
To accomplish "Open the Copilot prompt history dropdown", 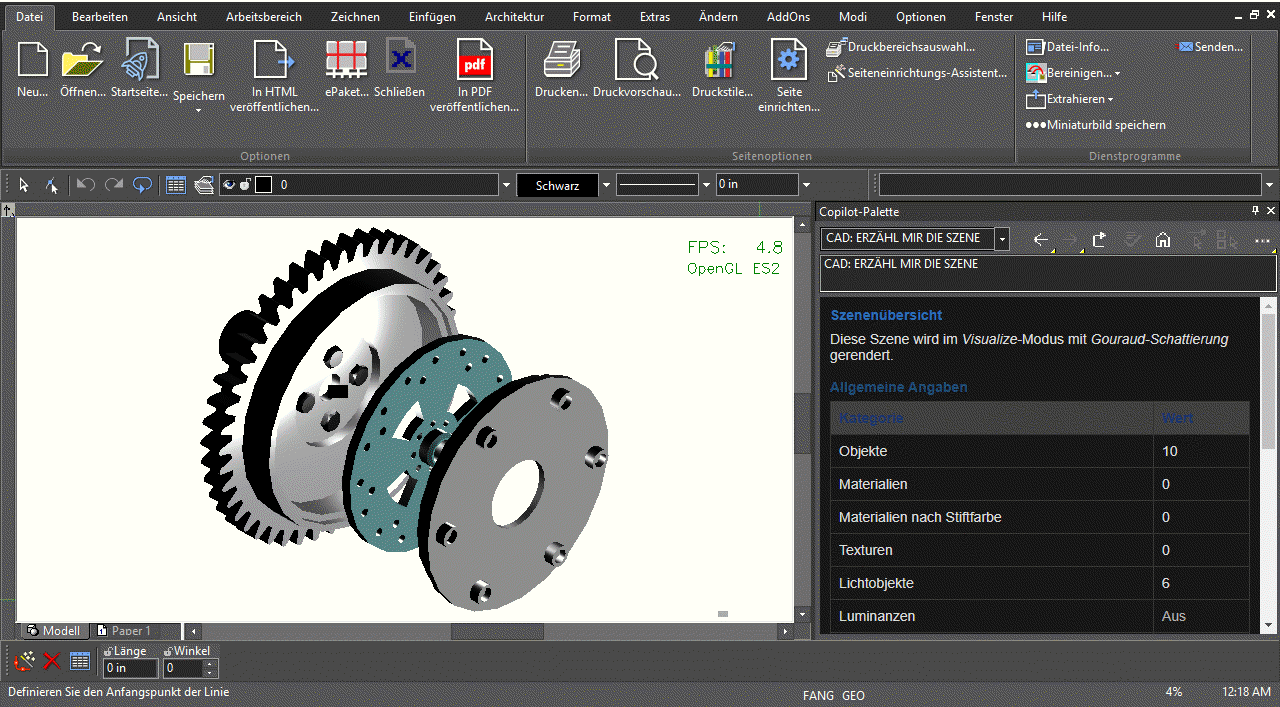I will (1003, 240).
